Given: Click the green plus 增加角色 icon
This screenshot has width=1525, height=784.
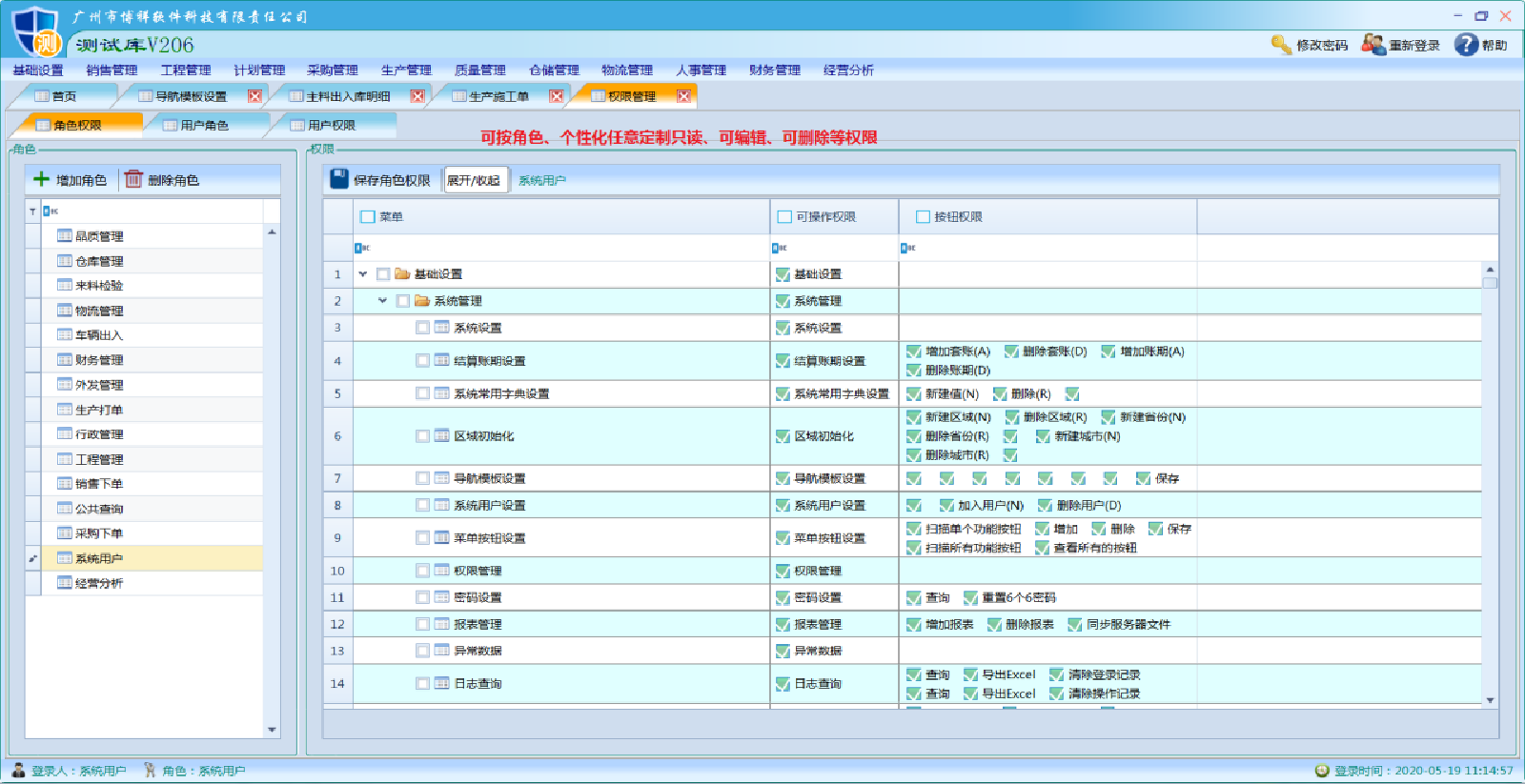Looking at the screenshot, I should tap(41, 179).
